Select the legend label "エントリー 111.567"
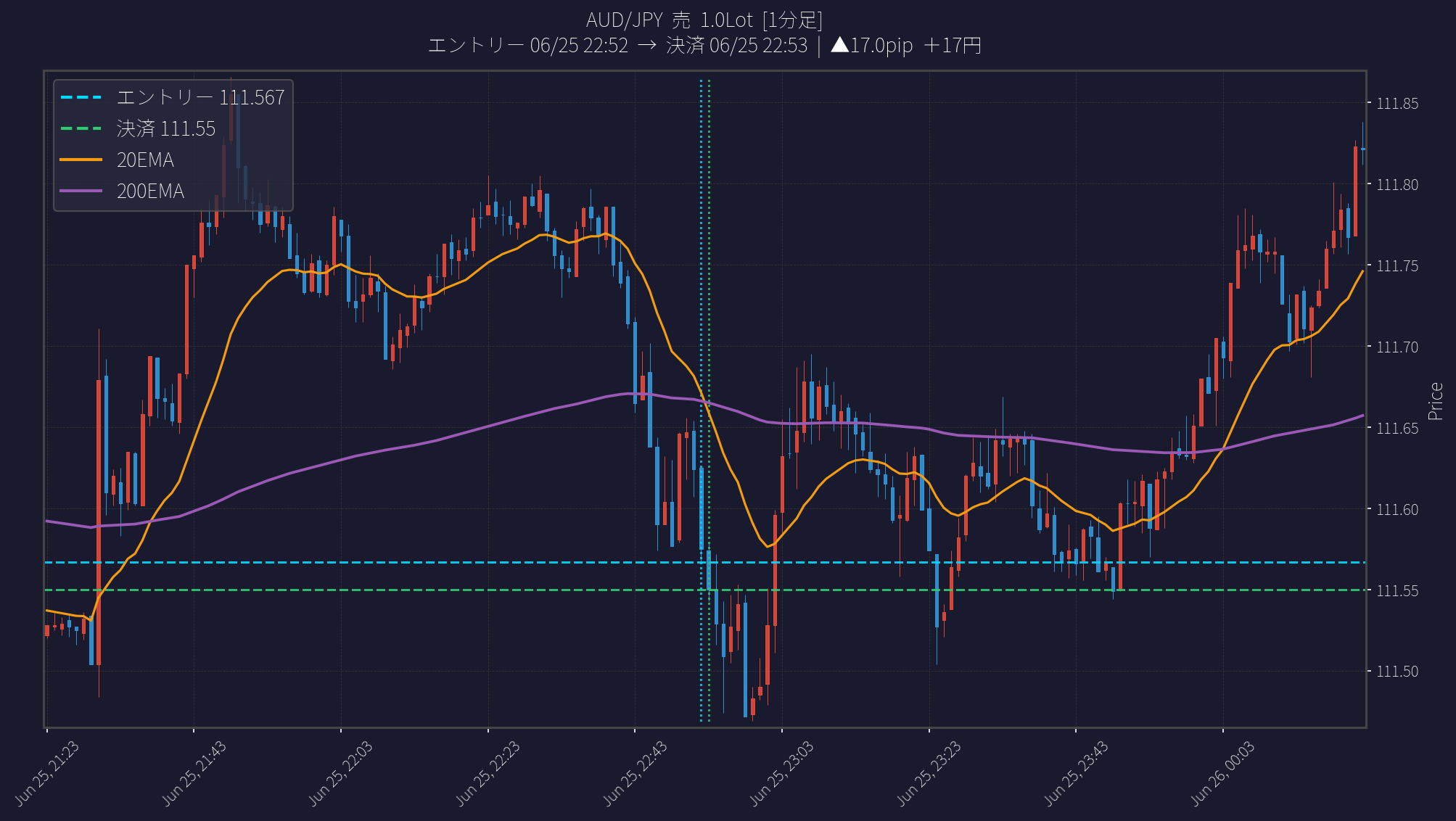Image resolution: width=1456 pixels, height=821 pixels. (x=201, y=97)
